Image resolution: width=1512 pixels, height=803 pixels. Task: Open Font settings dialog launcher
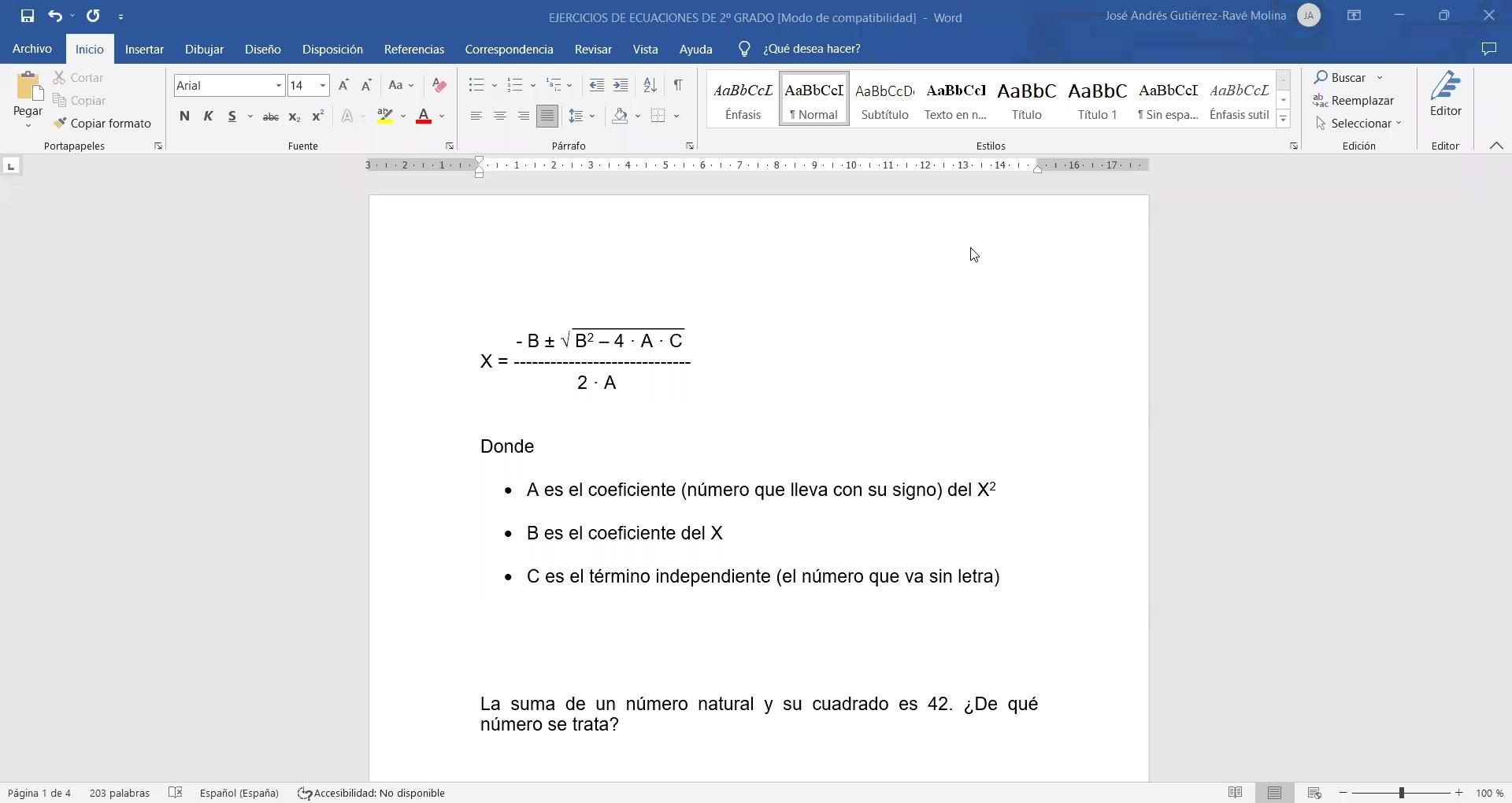click(x=450, y=146)
